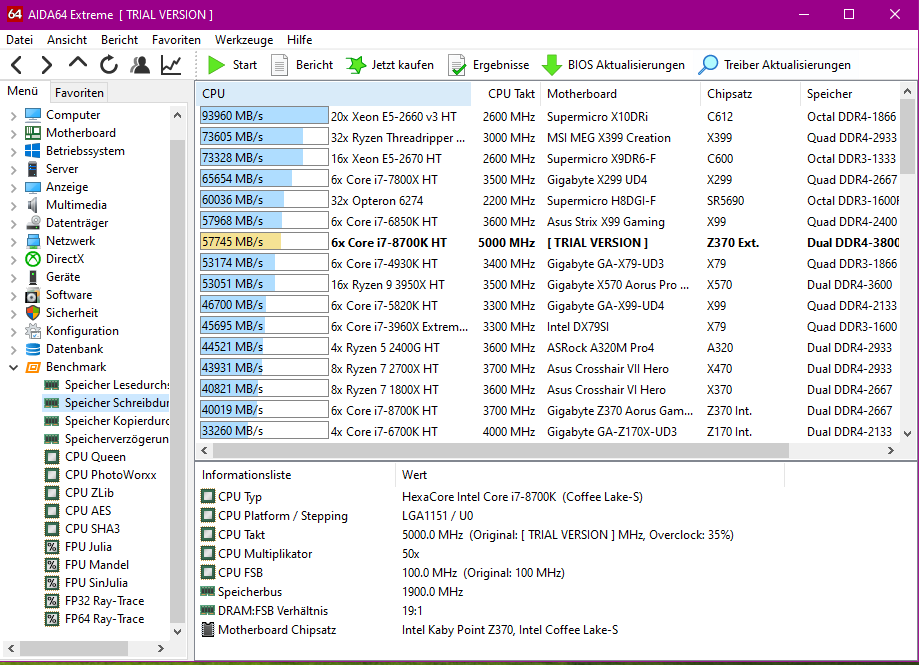Open the CPU AES benchmark
The height and width of the screenshot is (665, 919).
tap(78, 511)
